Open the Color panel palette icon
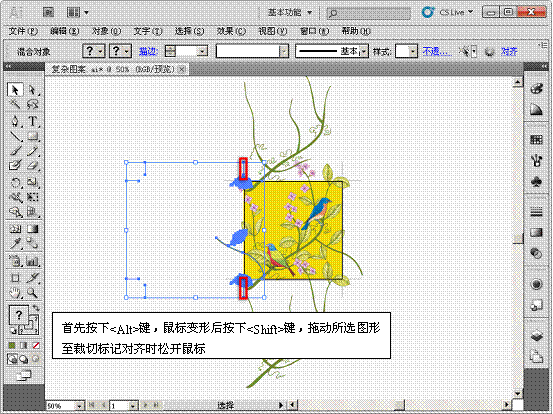The width and height of the screenshot is (553, 414). [x=536, y=89]
